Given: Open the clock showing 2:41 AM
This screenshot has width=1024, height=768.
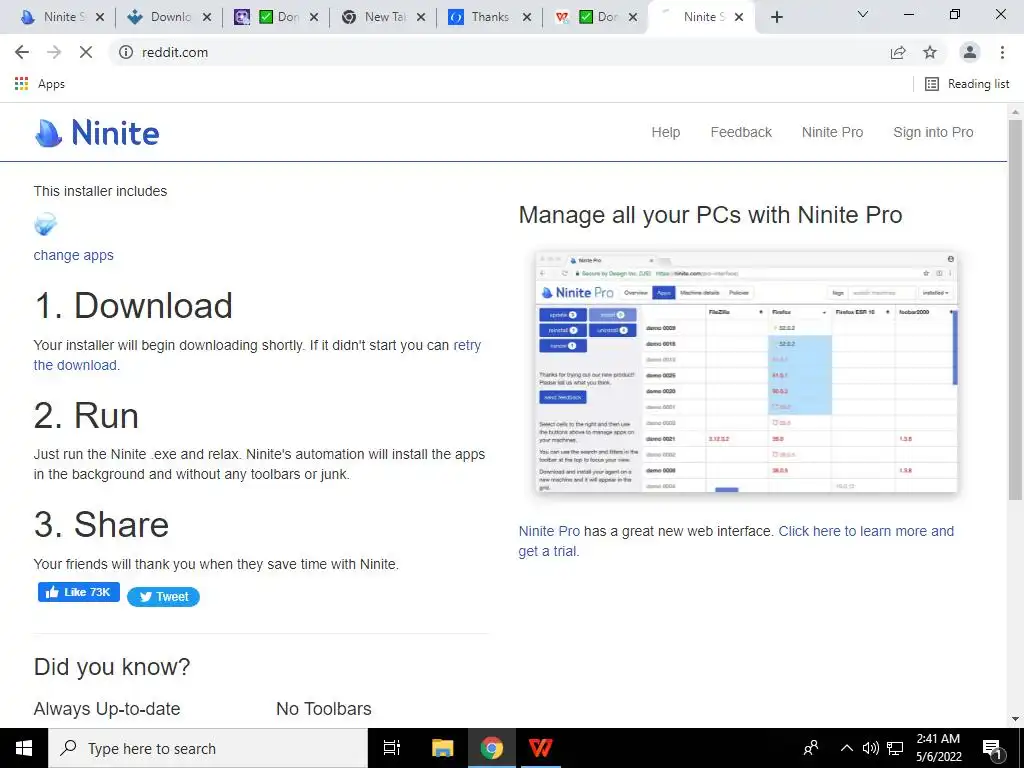Looking at the screenshot, I should coord(938,748).
